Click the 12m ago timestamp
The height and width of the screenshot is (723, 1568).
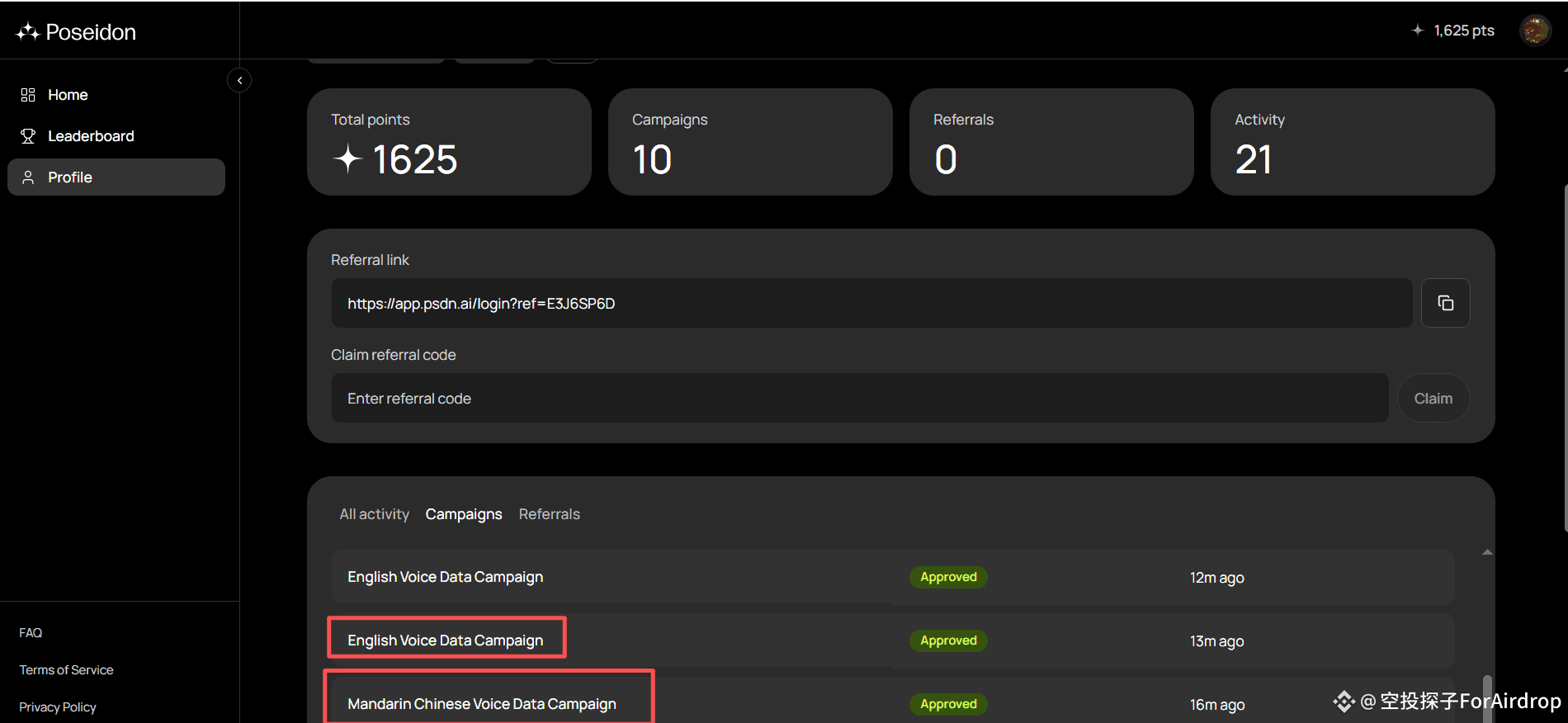(1216, 578)
